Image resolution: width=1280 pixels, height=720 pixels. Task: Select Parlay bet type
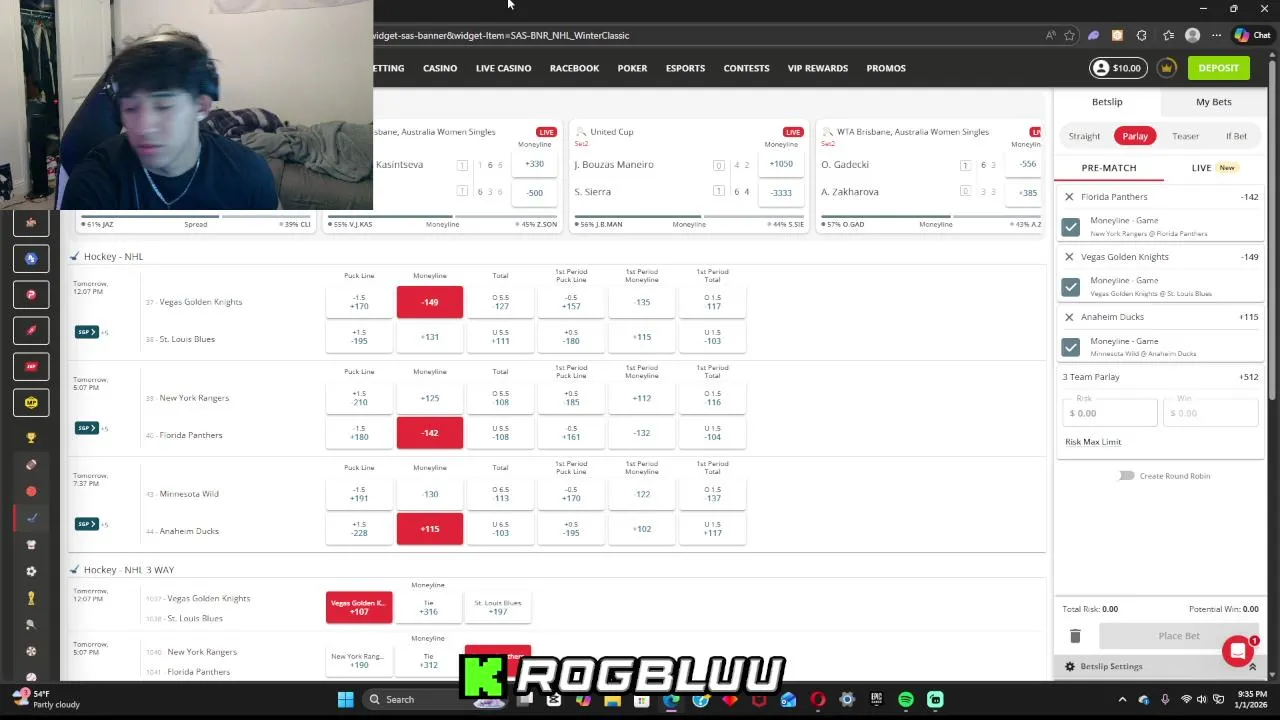coord(1135,136)
